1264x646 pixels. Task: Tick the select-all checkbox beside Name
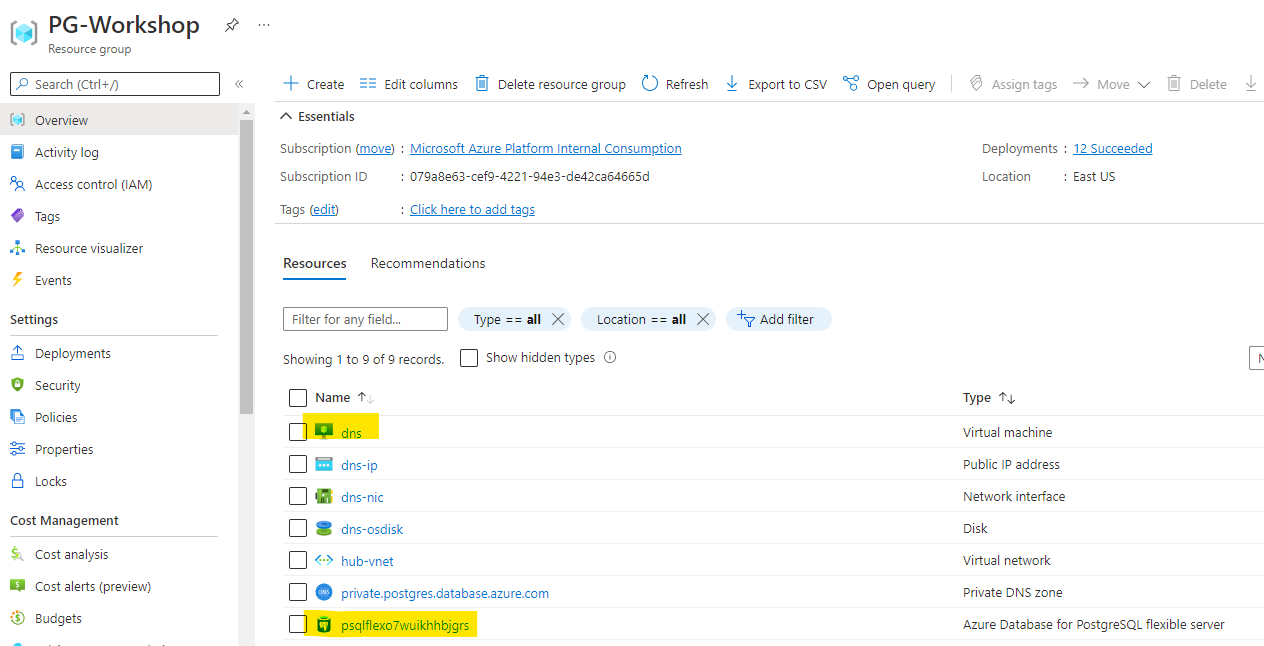point(298,398)
